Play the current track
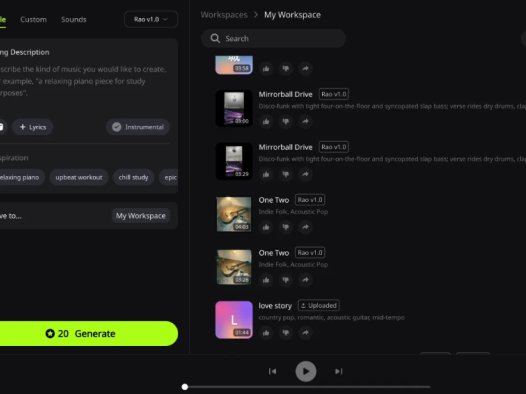 pyautogui.click(x=306, y=371)
